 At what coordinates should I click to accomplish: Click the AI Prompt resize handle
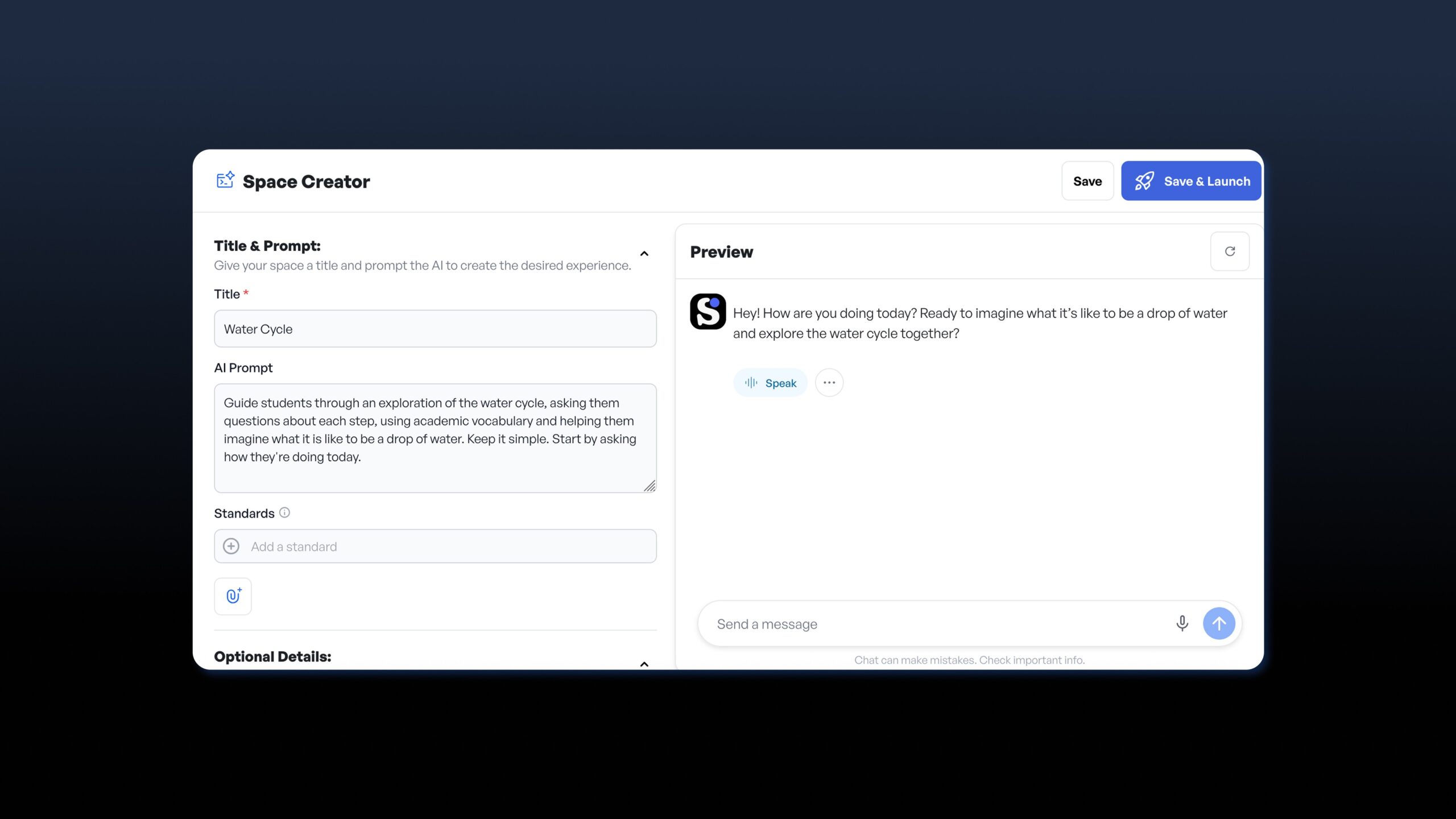point(650,486)
